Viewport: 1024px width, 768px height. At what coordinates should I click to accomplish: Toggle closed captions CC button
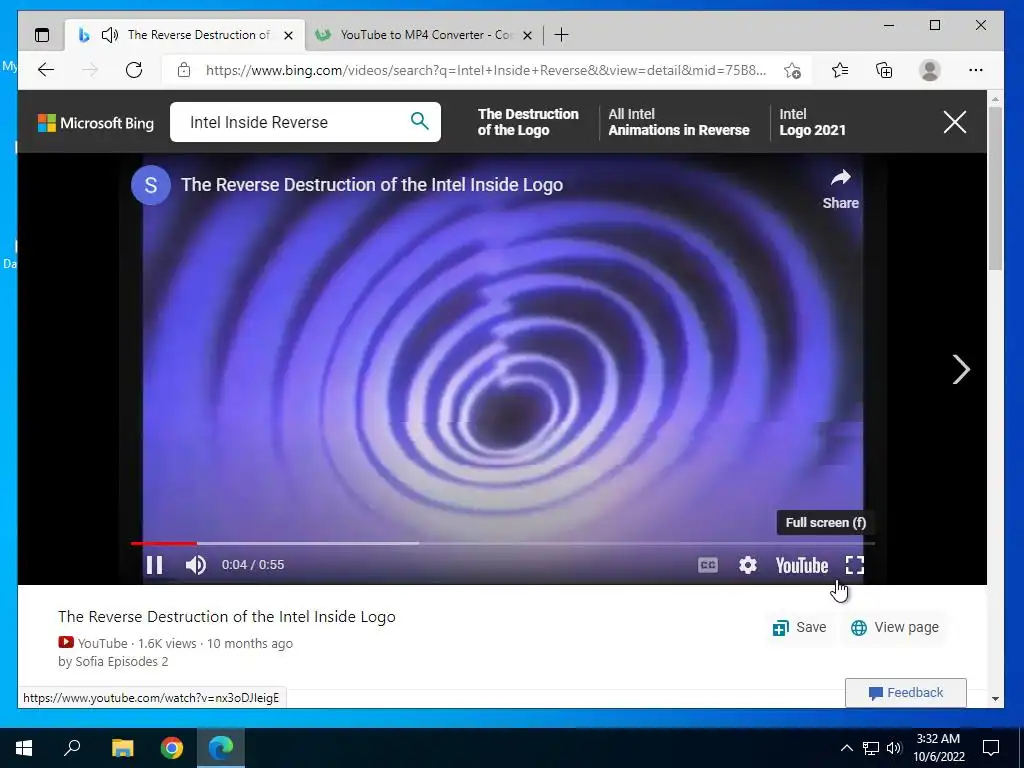point(708,565)
